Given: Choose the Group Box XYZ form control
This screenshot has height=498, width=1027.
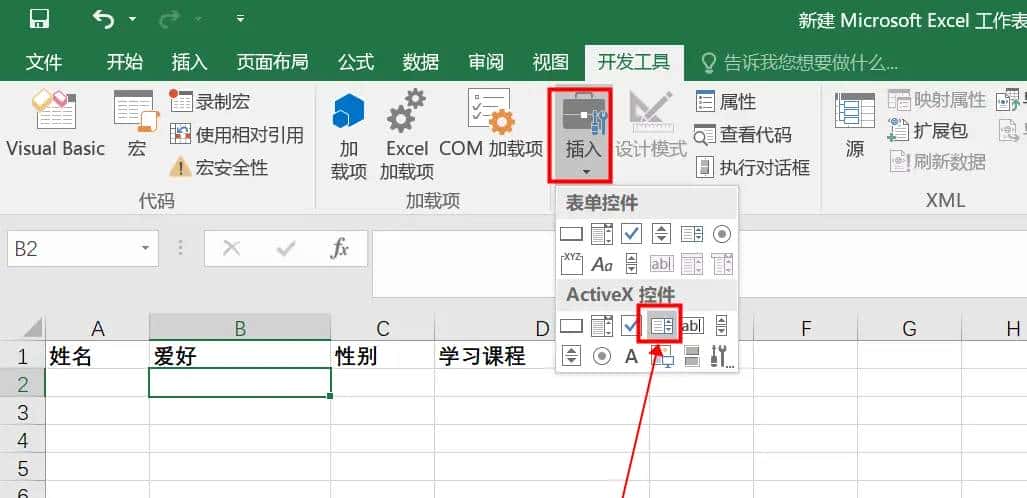Looking at the screenshot, I should (x=572, y=263).
